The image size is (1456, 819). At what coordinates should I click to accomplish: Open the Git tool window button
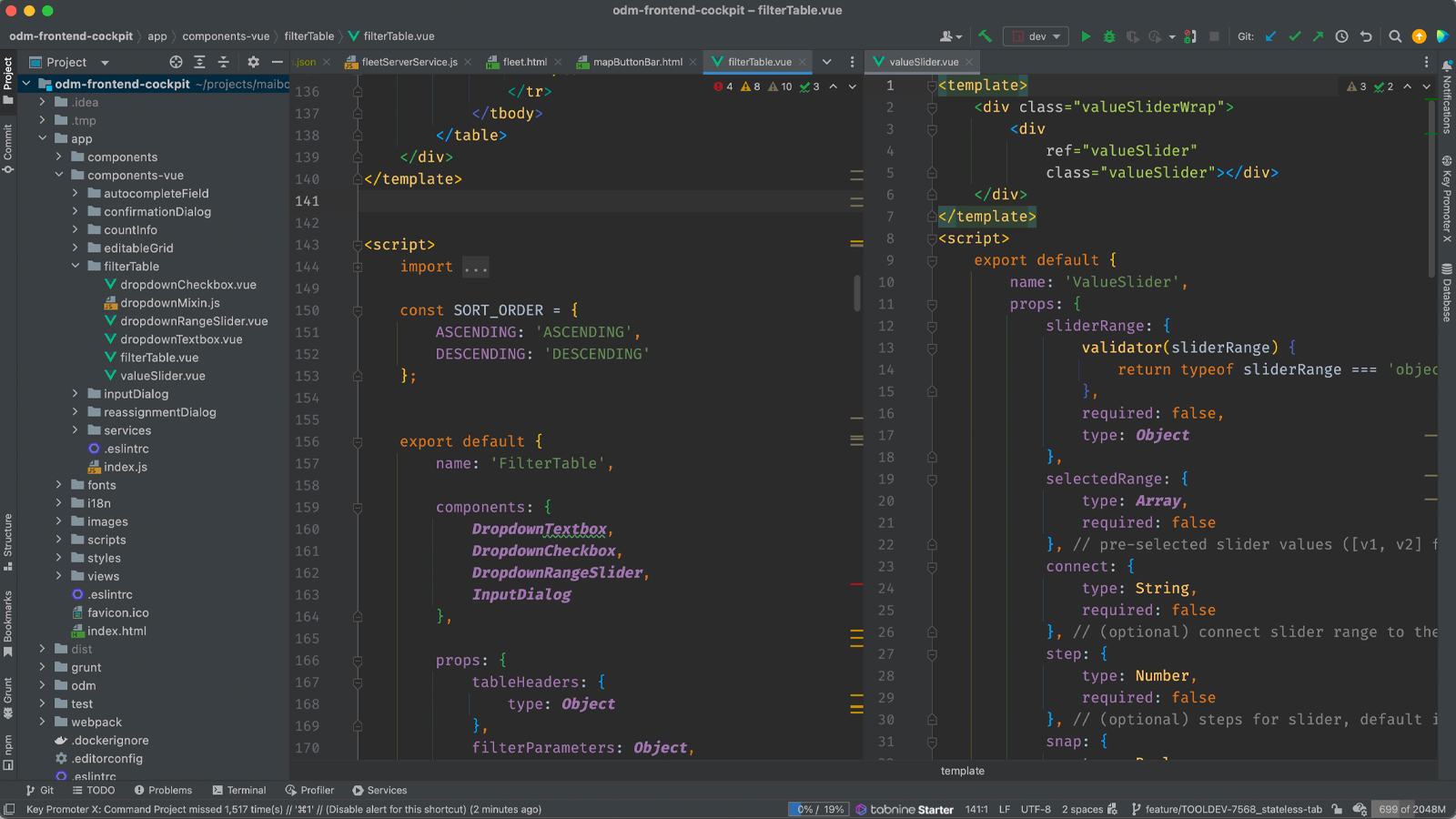click(x=40, y=790)
